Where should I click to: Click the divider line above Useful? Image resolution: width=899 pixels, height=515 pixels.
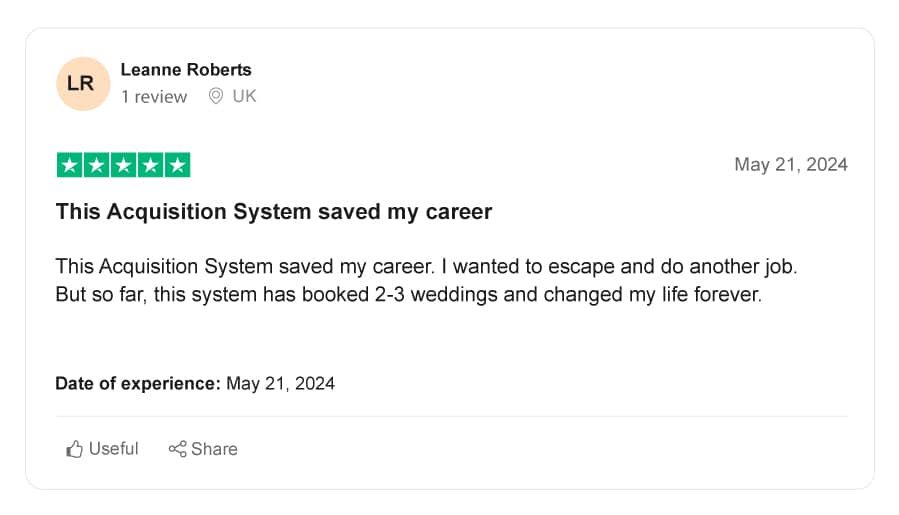[x=451, y=416]
